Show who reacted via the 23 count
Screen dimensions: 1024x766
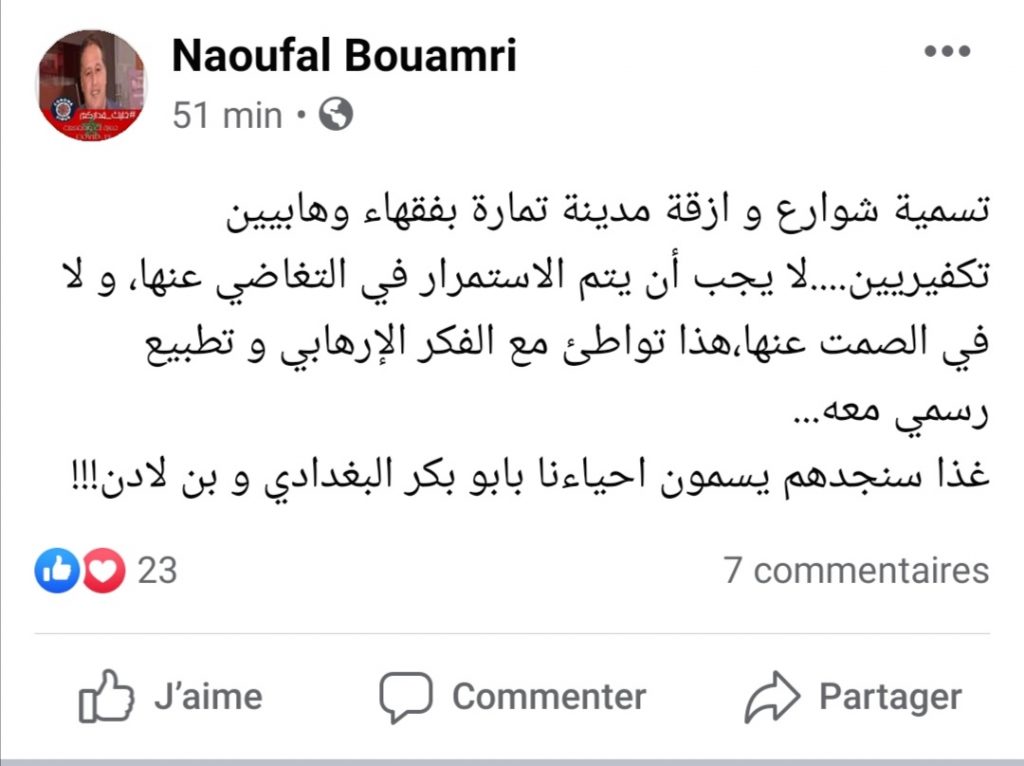pyautogui.click(x=157, y=570)
